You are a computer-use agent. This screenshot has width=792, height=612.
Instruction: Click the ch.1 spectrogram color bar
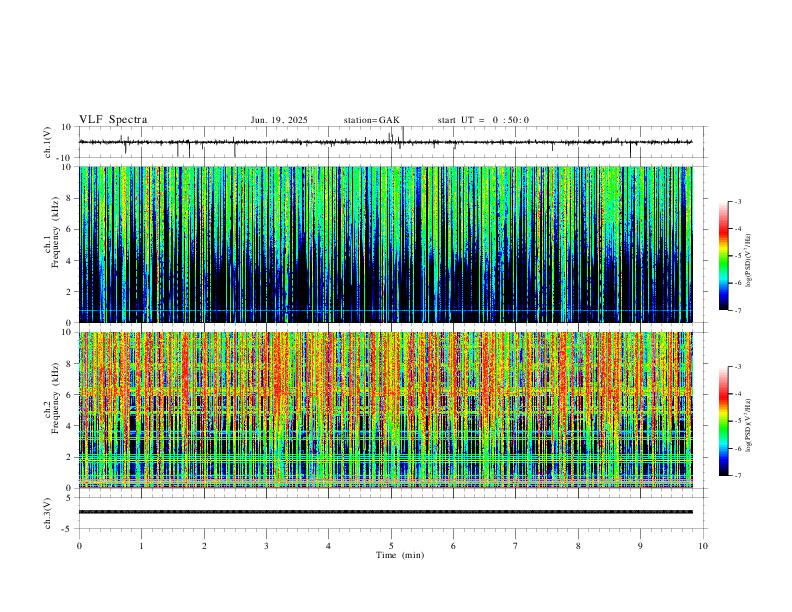coord(724,256)
